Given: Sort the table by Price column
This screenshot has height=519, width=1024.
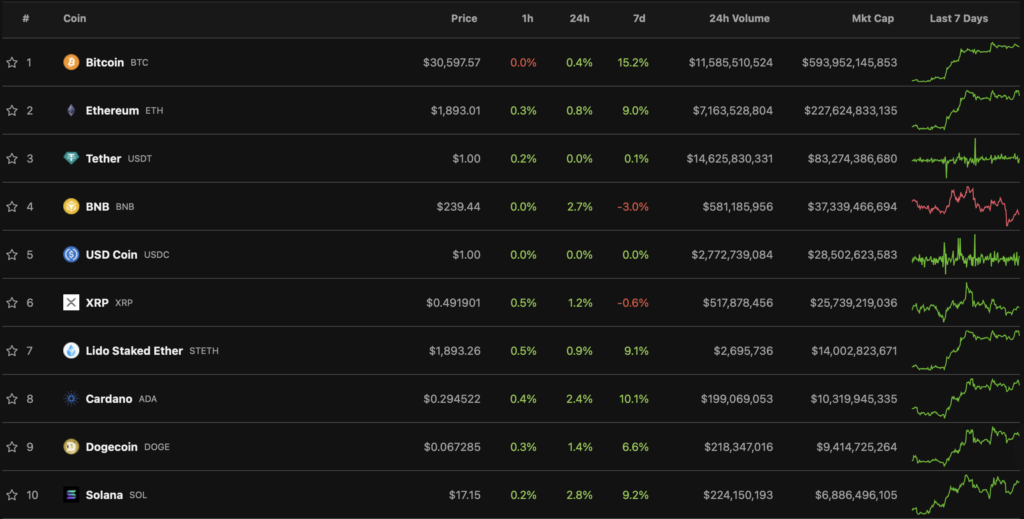Looking at the screenshot, I should pos(464,18).
